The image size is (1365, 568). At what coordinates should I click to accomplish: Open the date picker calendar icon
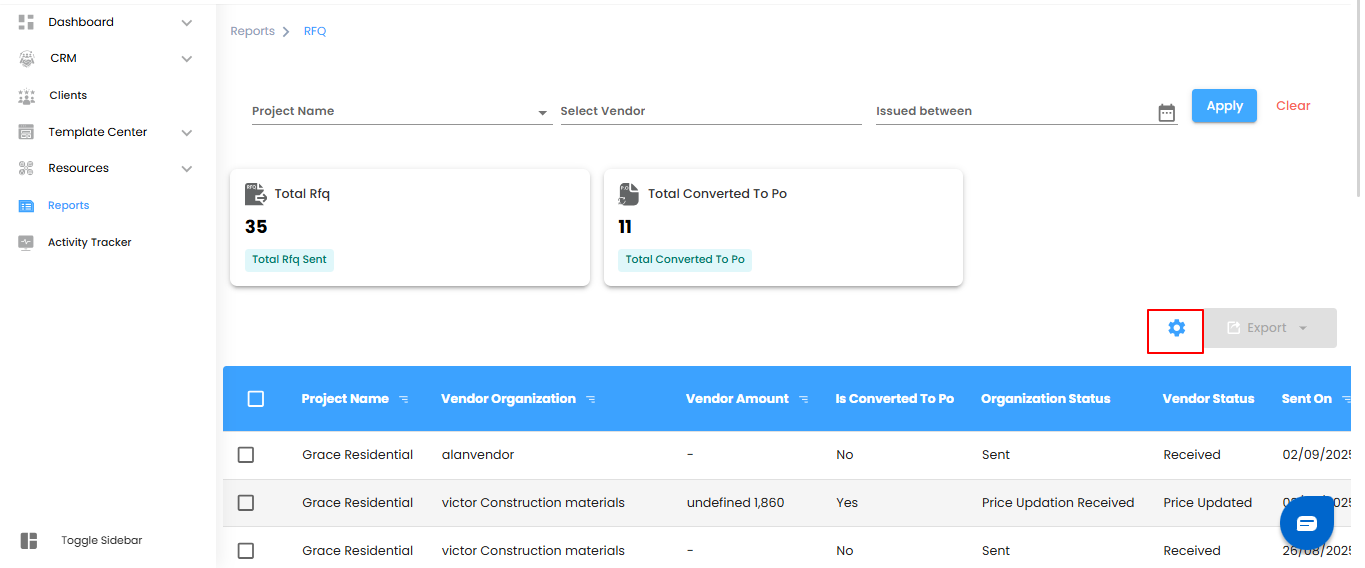coord(1166,113)
